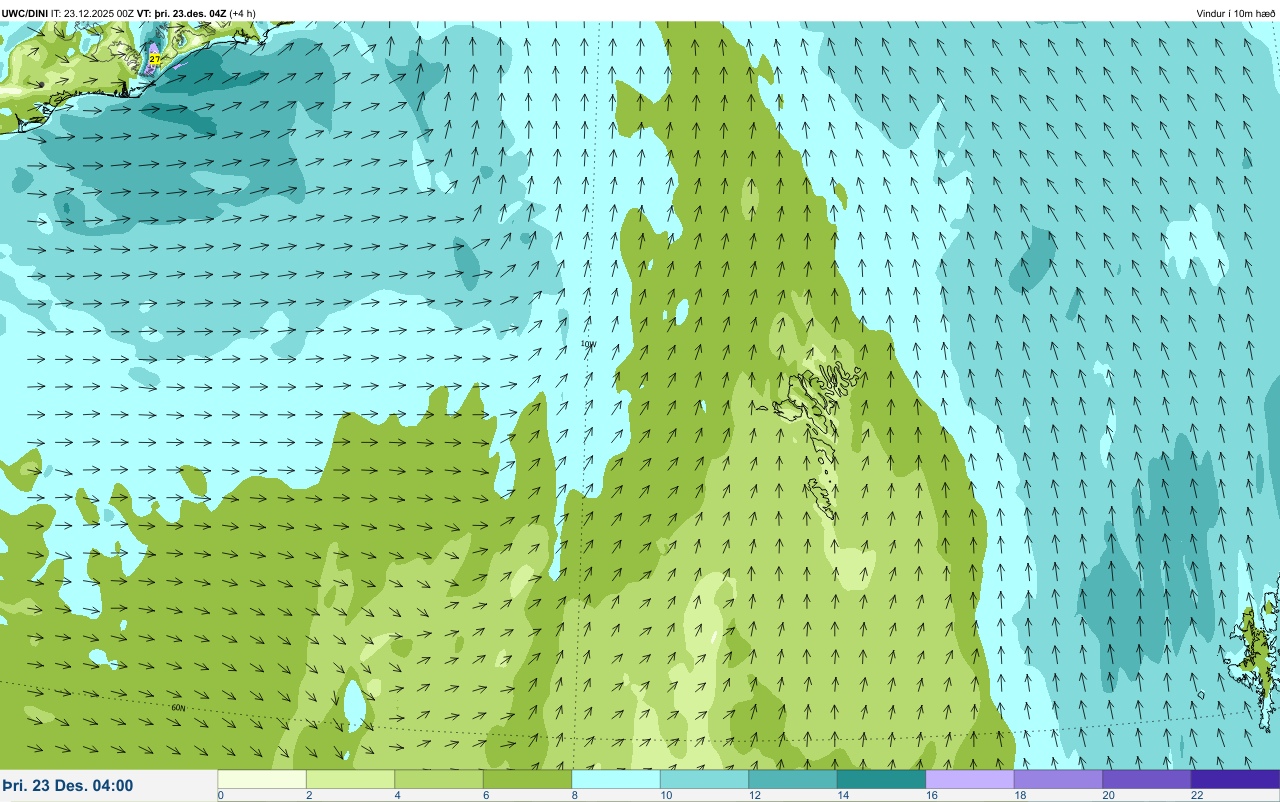Click the "Vindur í 10m hæð" title text

(x=1236, y=13)
